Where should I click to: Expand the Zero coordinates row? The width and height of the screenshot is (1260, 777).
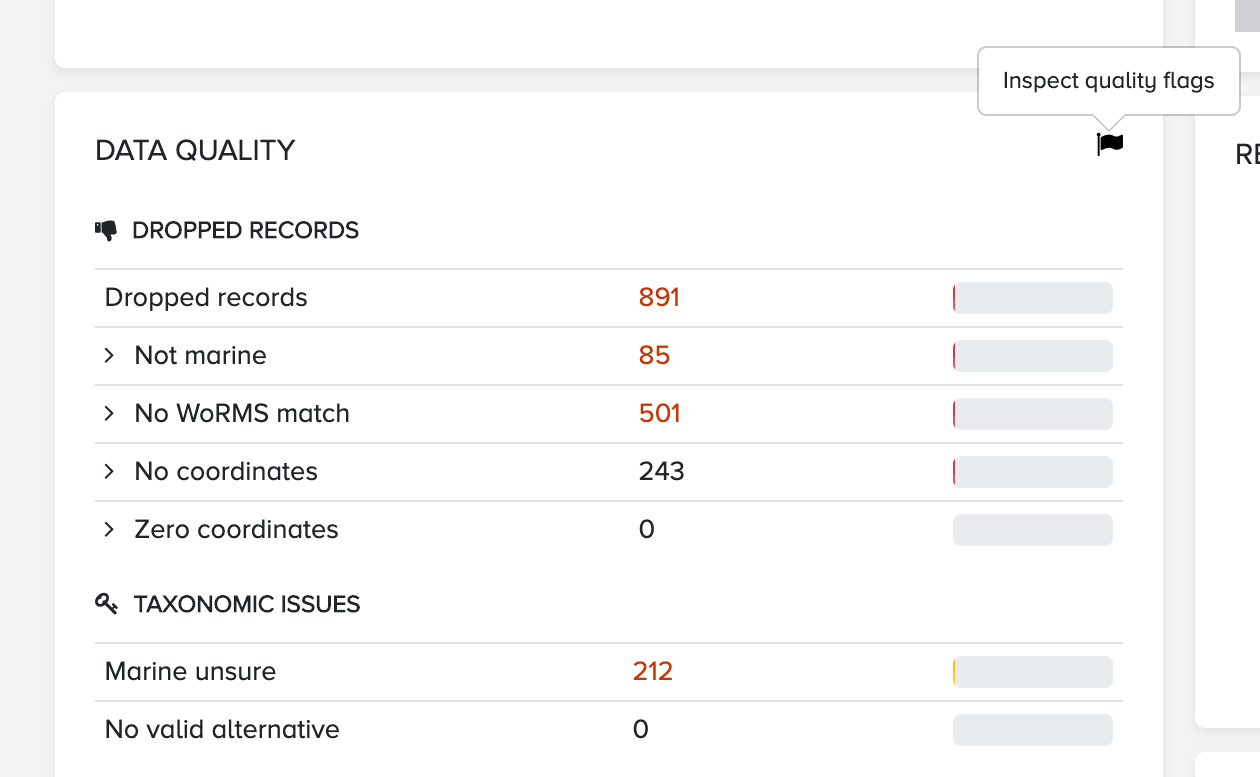[109, 530]
